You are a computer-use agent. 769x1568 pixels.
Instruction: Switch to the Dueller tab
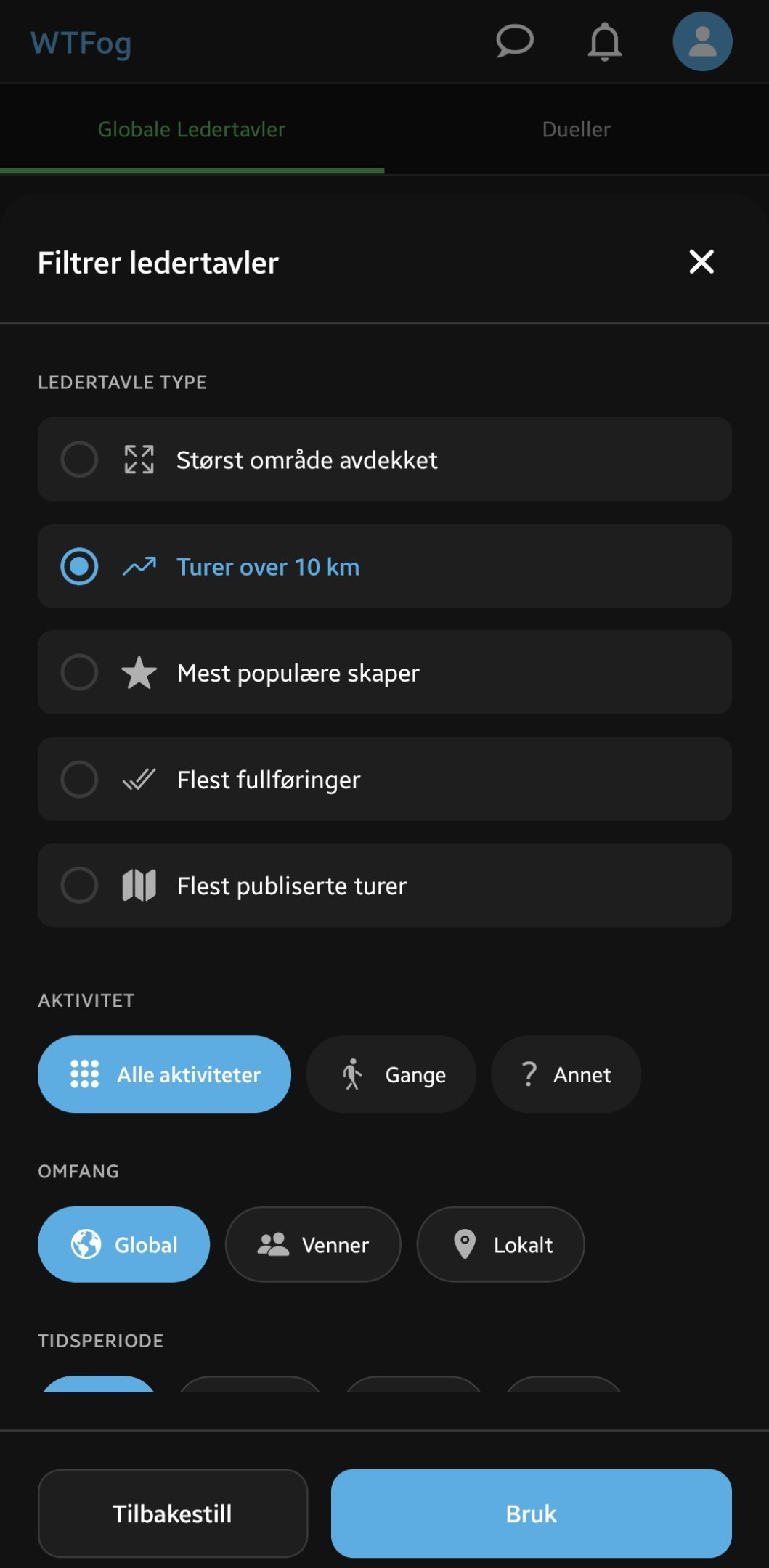pos(576,129)
